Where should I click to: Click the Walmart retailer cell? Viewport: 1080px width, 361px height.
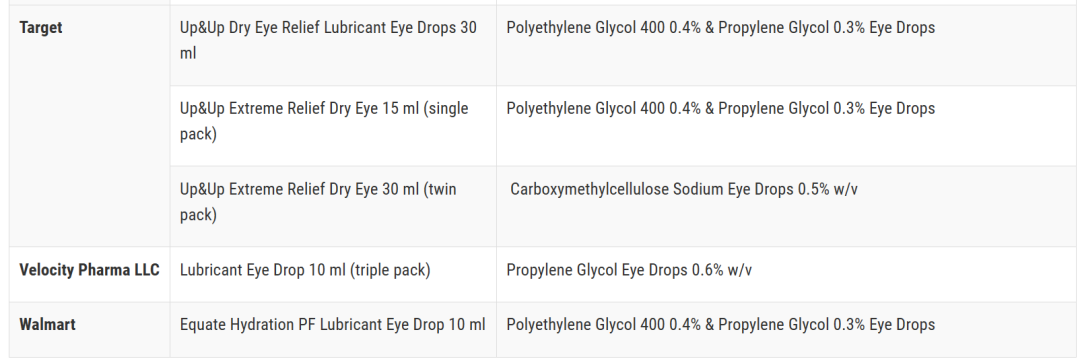(x=89, y=329)
